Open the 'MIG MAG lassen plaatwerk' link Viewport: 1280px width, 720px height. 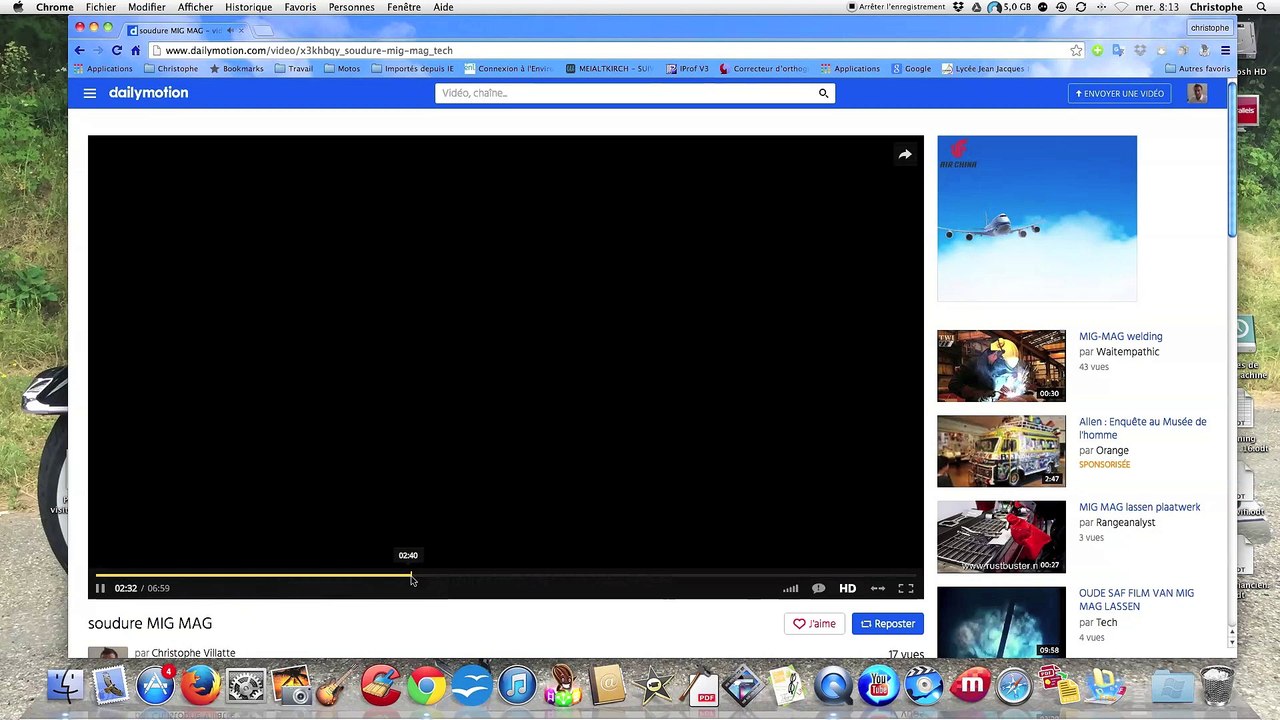[x=1139, y=507]
